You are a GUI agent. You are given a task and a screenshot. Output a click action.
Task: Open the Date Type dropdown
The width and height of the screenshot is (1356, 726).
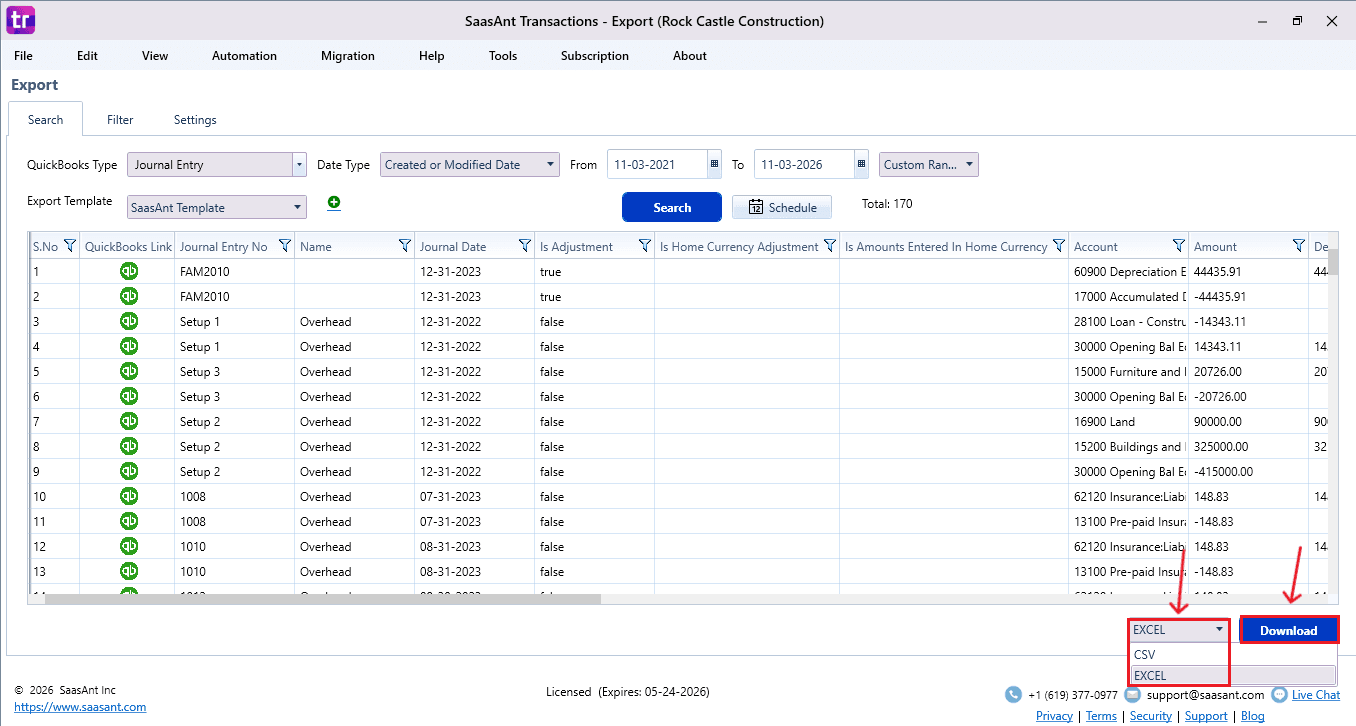coord(470,164)
